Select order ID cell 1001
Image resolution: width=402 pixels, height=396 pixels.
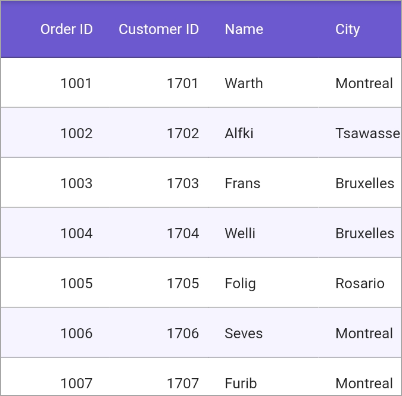click(55, 83)
